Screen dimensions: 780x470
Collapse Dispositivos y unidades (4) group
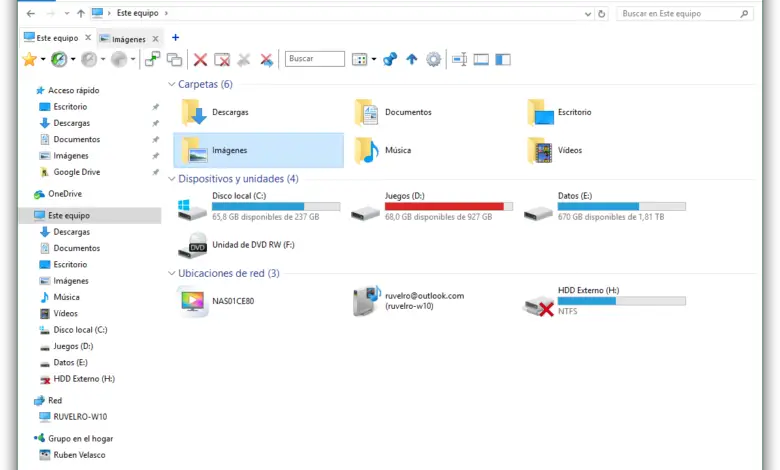[172, 179]
